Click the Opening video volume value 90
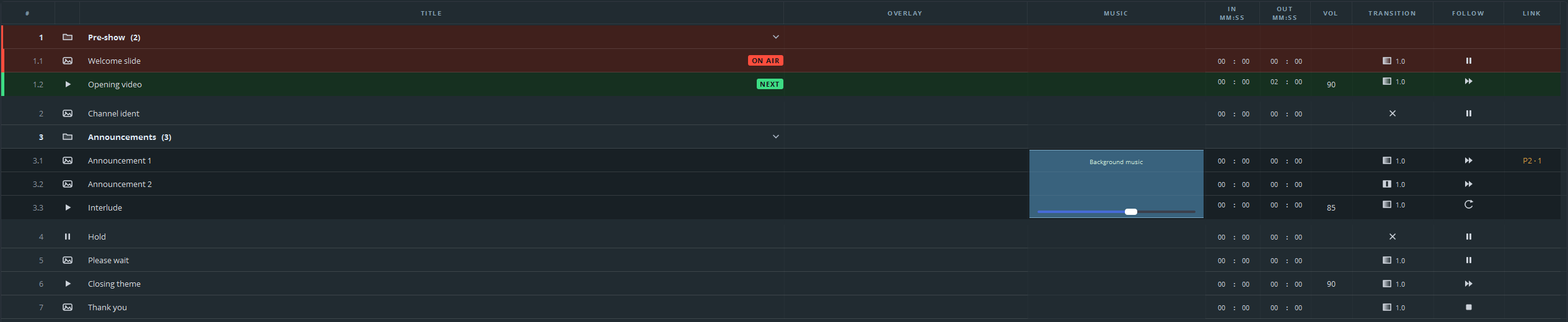Viewport: 1568px width, 322px height. click(x=1331, y=84)
